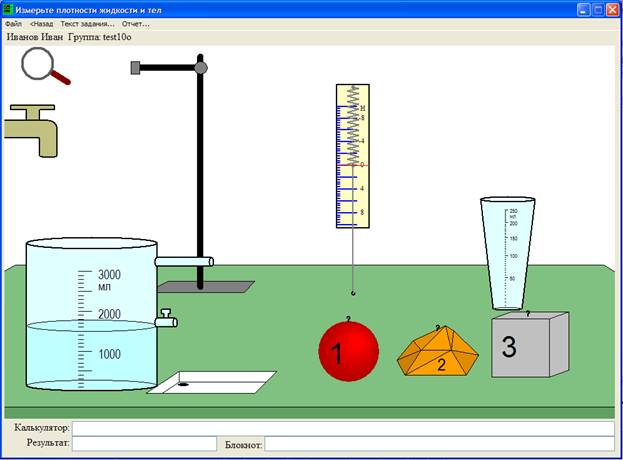
Task: Focus the Калькулятор input field
Action: coord(343,428)
